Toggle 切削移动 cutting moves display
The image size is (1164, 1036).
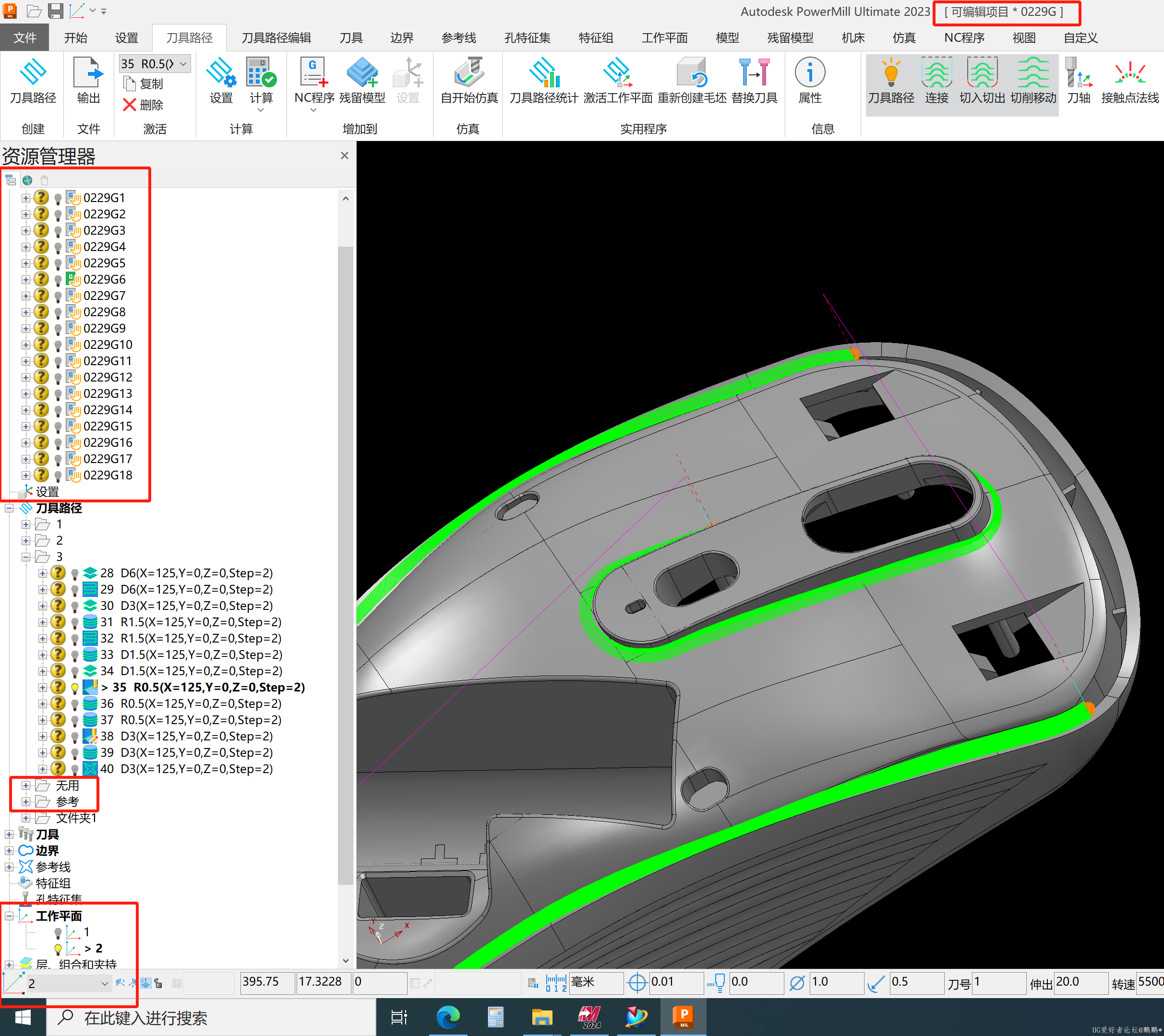coord(1033,73)
